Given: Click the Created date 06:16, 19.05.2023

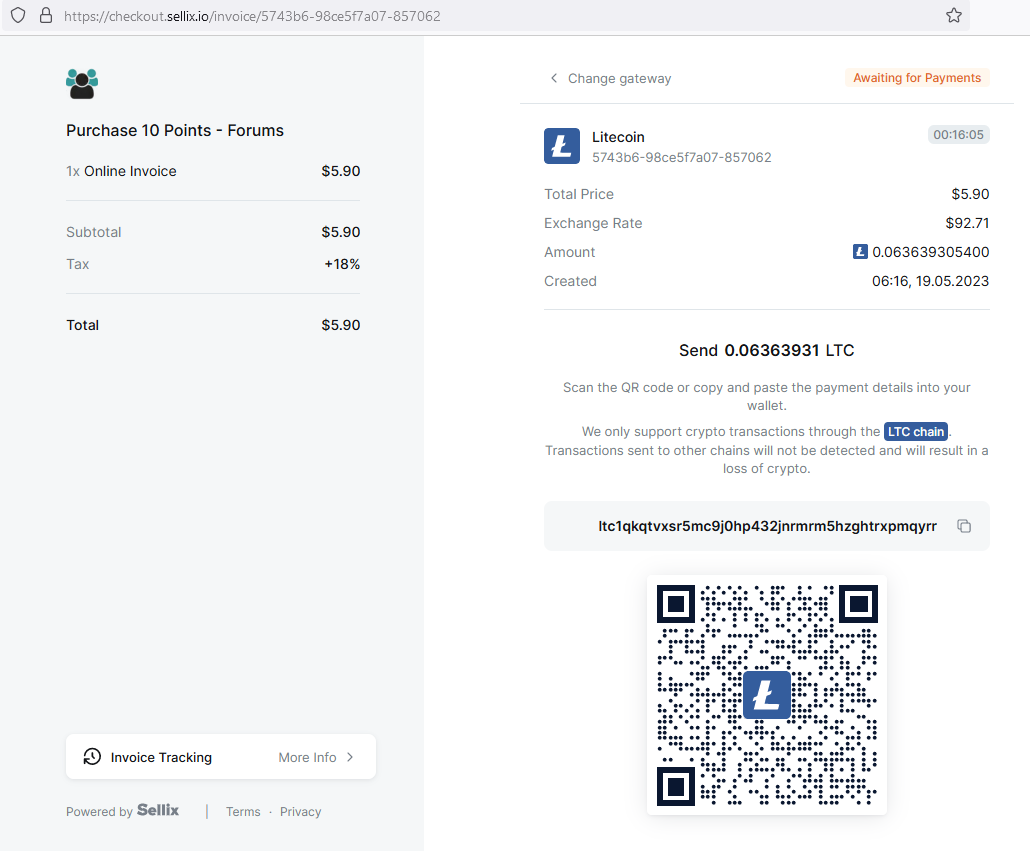Looking at the screenshot, I should coord(930,281).
